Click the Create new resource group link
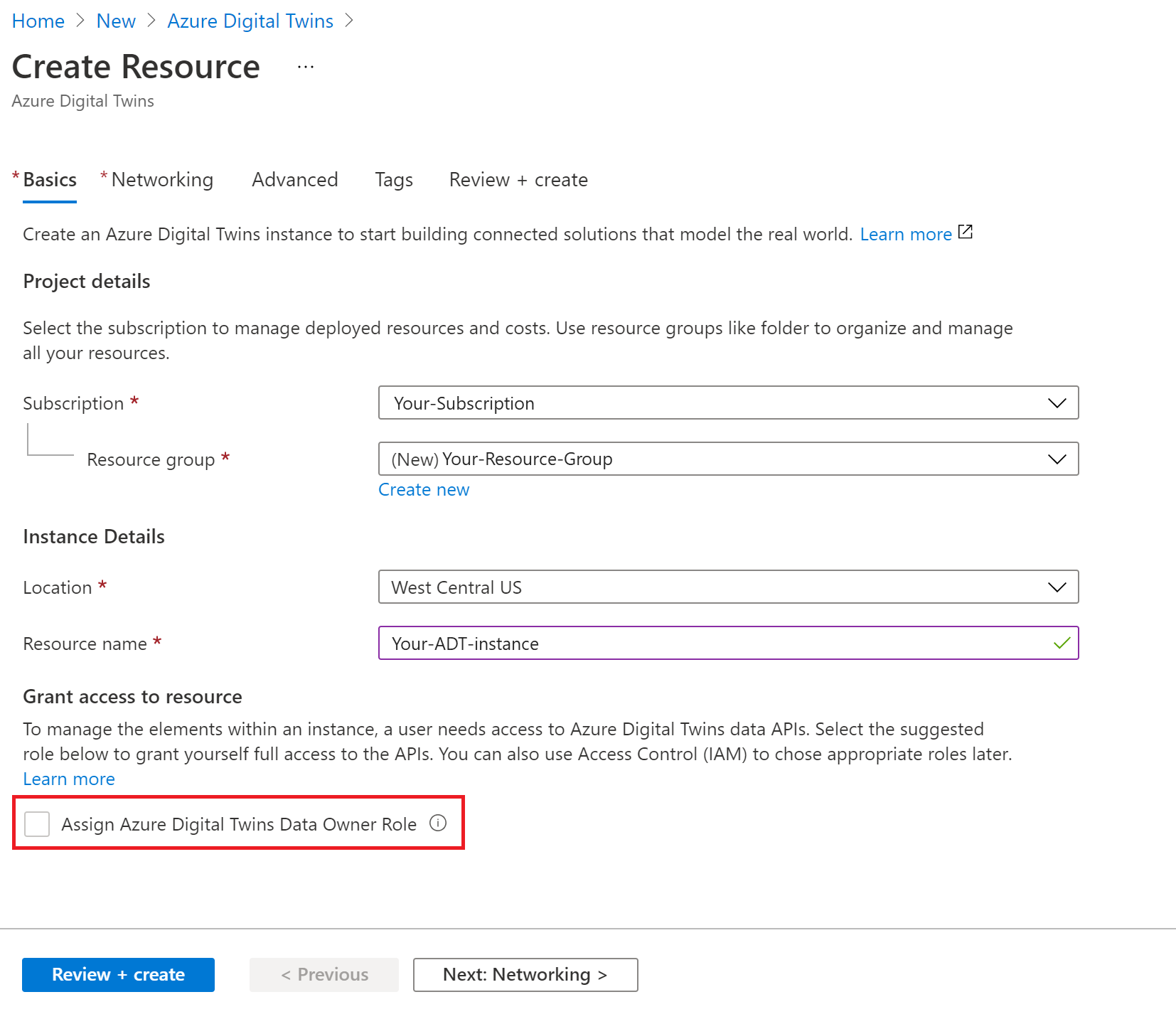The width and height of the screenshot is (1176, 1024). click(424, 490)
